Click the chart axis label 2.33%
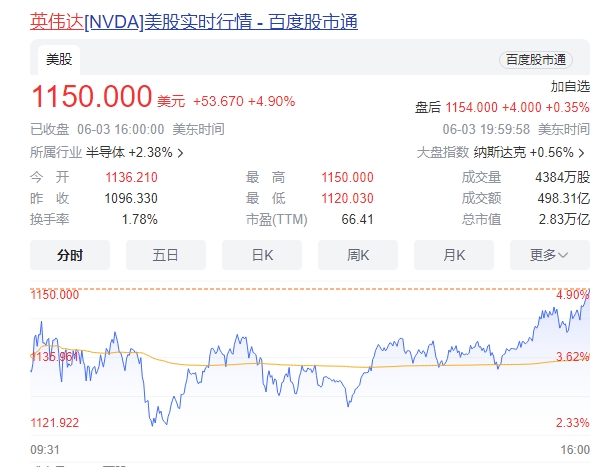The width and height of the screenshot is (613, 467). 573,423
